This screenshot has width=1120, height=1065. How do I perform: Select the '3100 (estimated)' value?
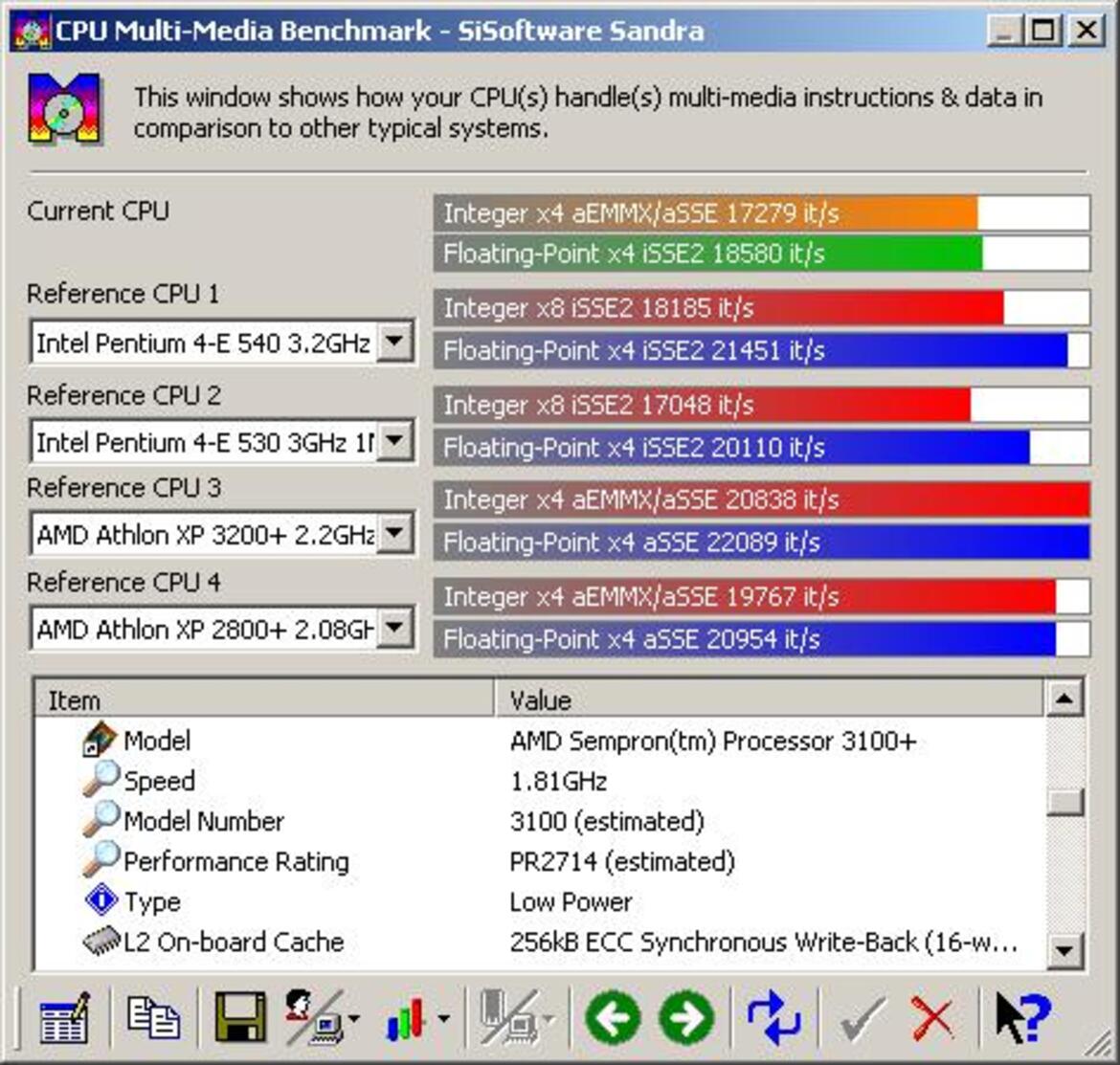(607, 822)
